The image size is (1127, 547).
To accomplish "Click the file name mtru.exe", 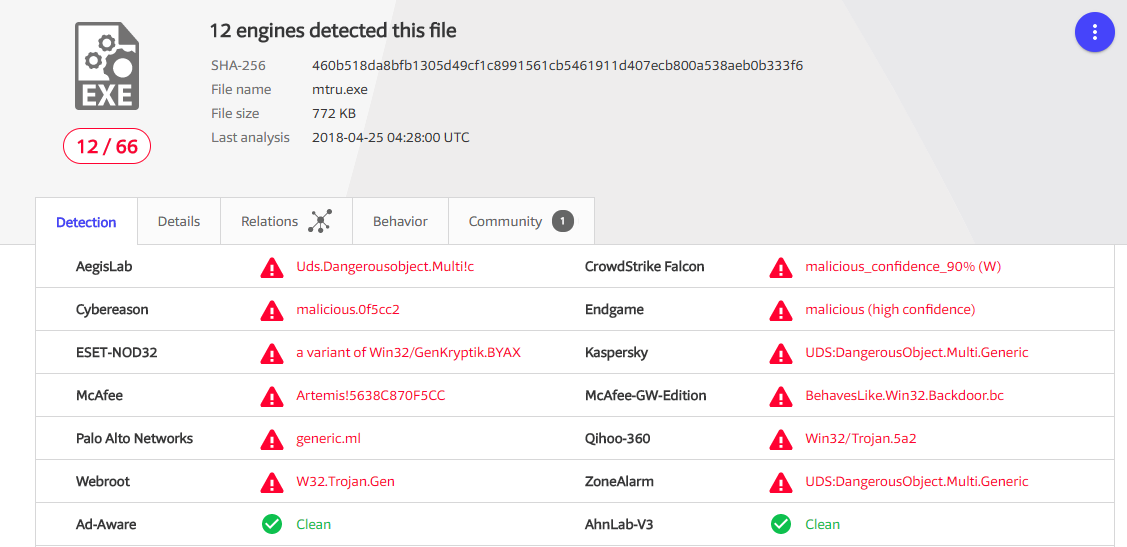I will tap(339, 90).
